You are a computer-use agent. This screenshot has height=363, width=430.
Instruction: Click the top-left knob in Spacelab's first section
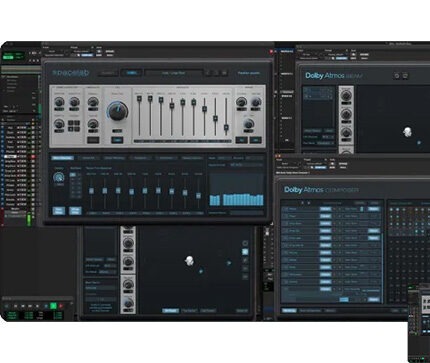click(x=59, y=102)
